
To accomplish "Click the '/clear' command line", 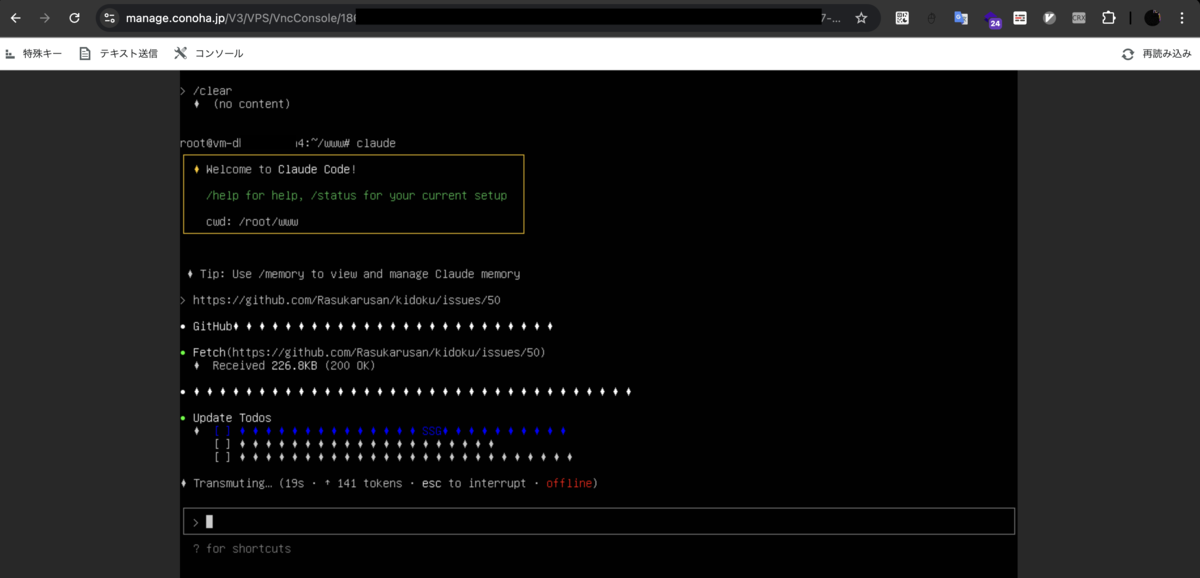I will (212, 91).
